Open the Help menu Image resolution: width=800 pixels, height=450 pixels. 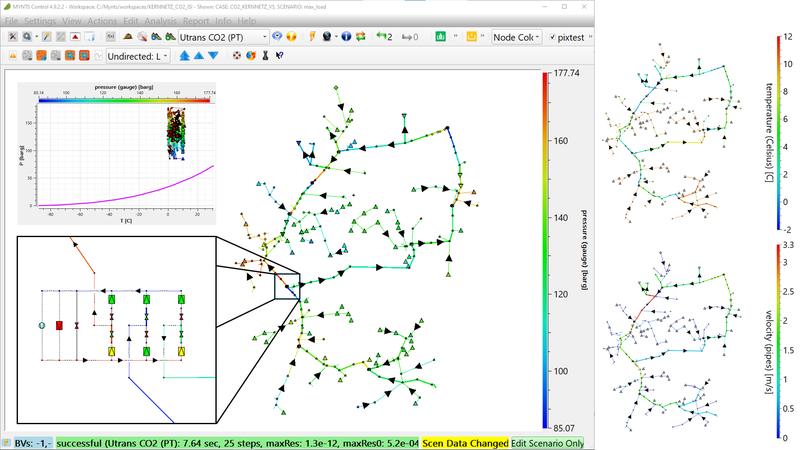click(247, 21)
